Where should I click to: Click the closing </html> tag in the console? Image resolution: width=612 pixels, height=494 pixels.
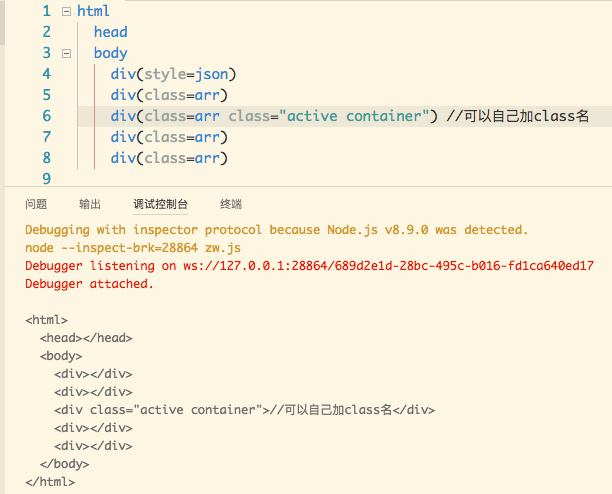click(x=49, y=482)
